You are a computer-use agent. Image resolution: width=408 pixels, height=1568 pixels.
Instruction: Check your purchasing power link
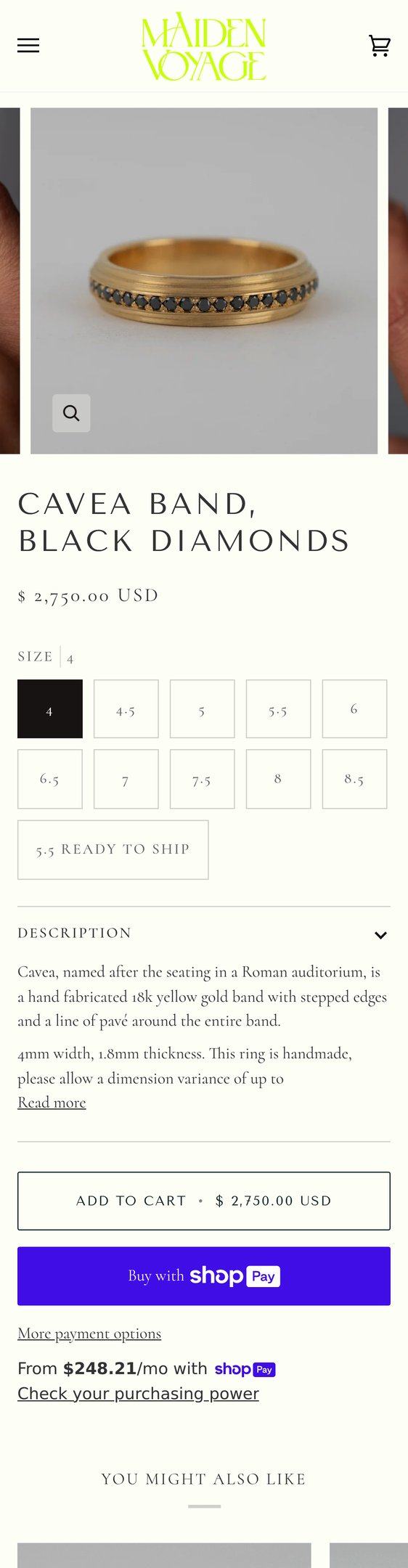pos(138,1394)
